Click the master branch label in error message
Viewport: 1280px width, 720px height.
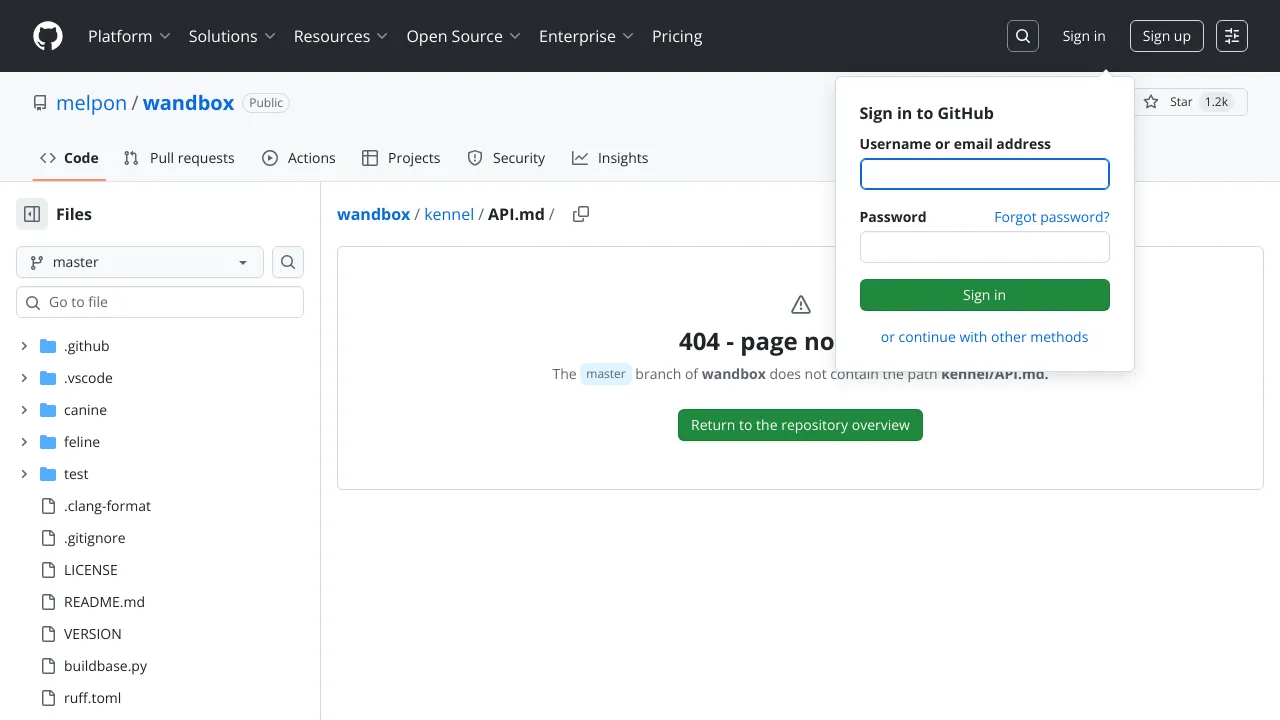tap(606, 374)
